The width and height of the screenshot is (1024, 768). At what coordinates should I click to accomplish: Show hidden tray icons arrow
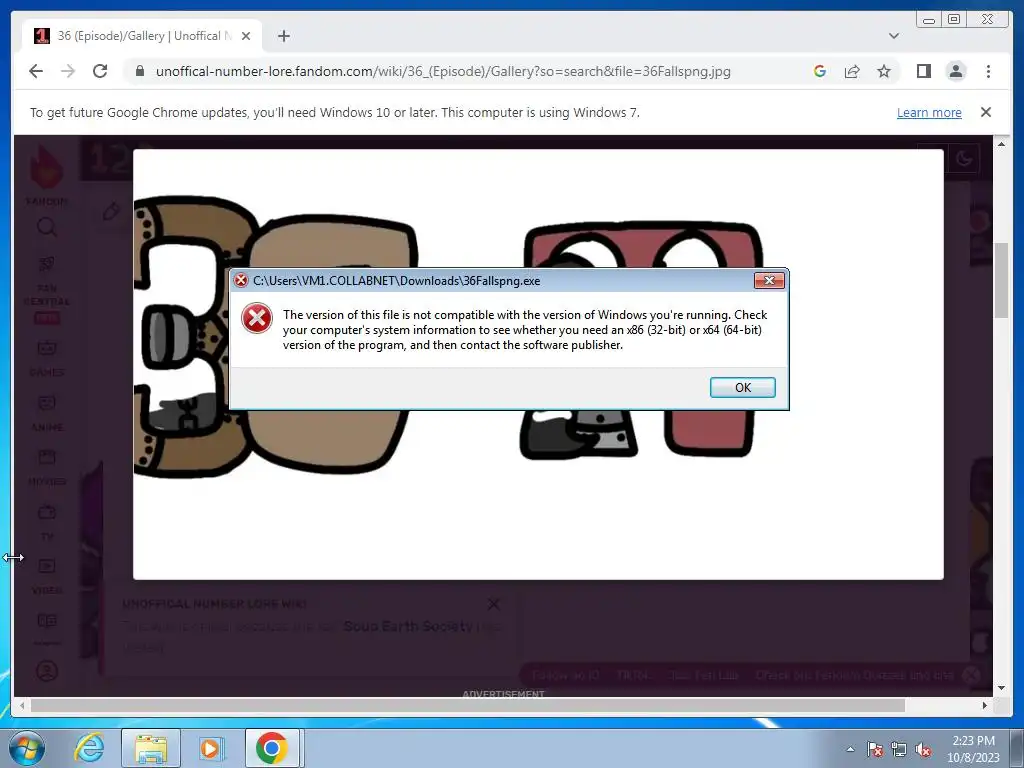click(x=850, y=749)
